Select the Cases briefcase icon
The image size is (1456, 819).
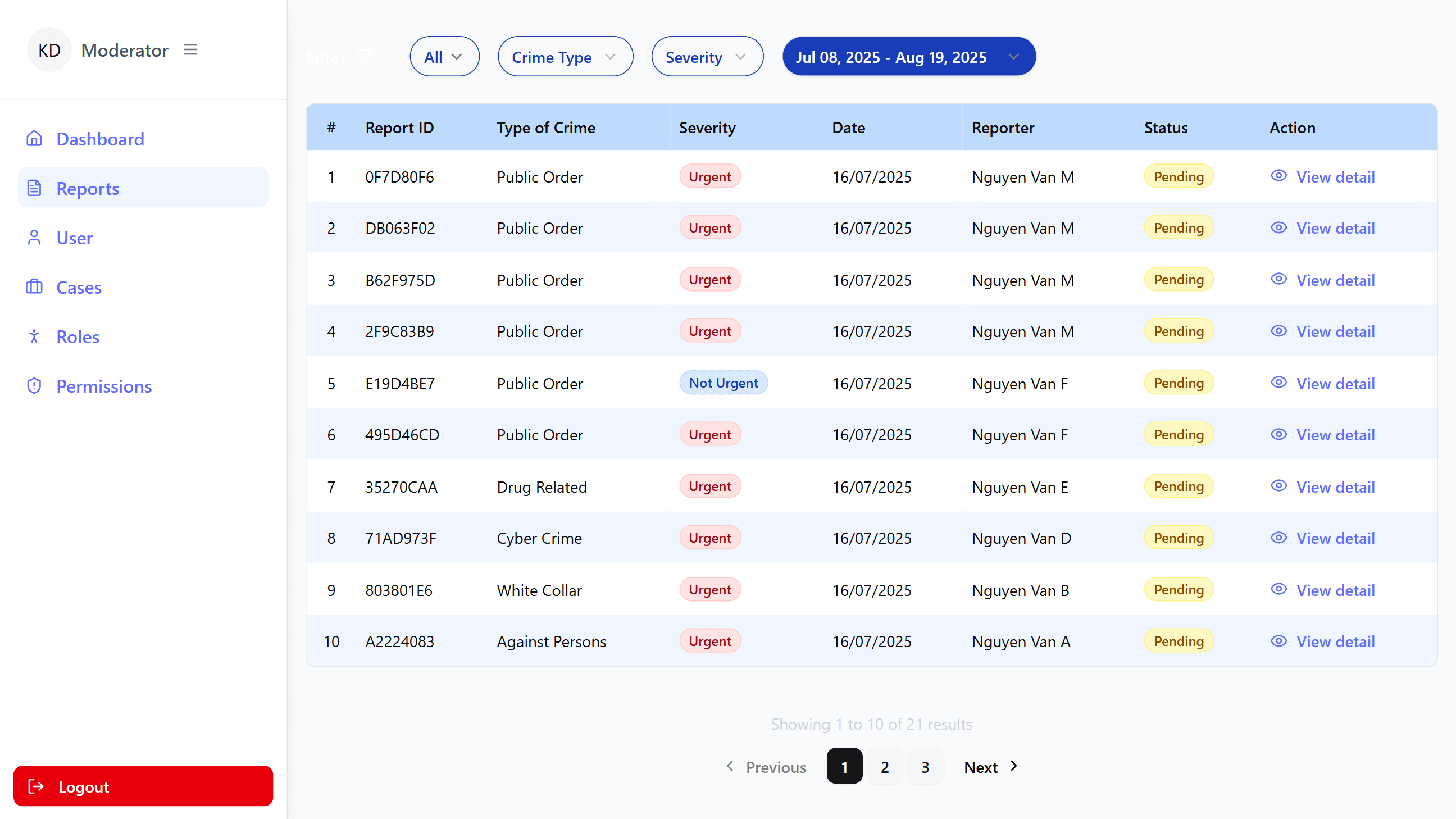(34, 287)
